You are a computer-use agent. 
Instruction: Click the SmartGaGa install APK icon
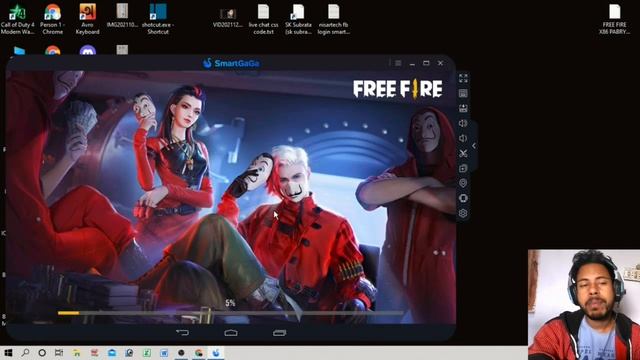463,108
